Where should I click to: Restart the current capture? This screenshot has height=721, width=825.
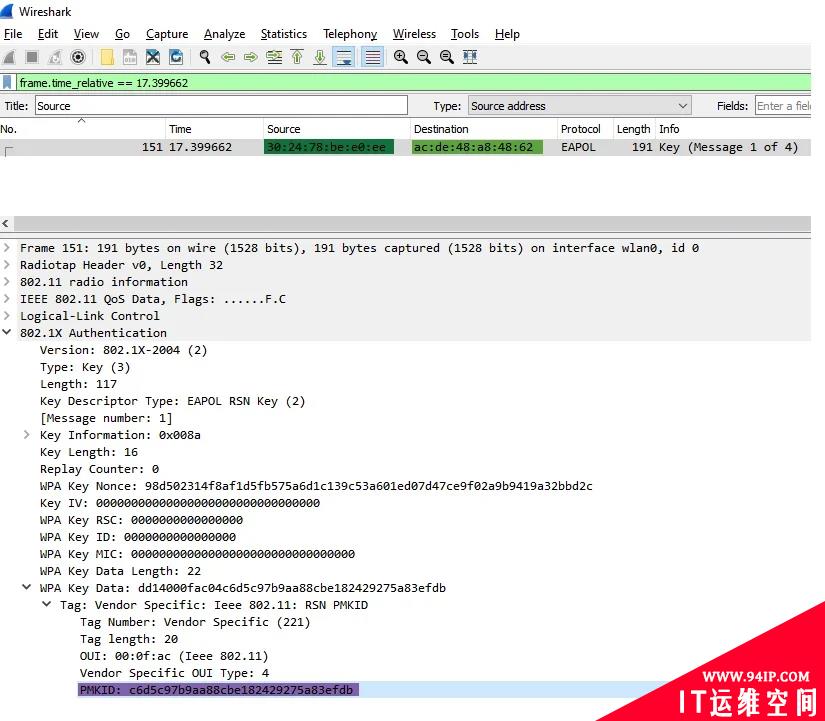pos(55,57)
